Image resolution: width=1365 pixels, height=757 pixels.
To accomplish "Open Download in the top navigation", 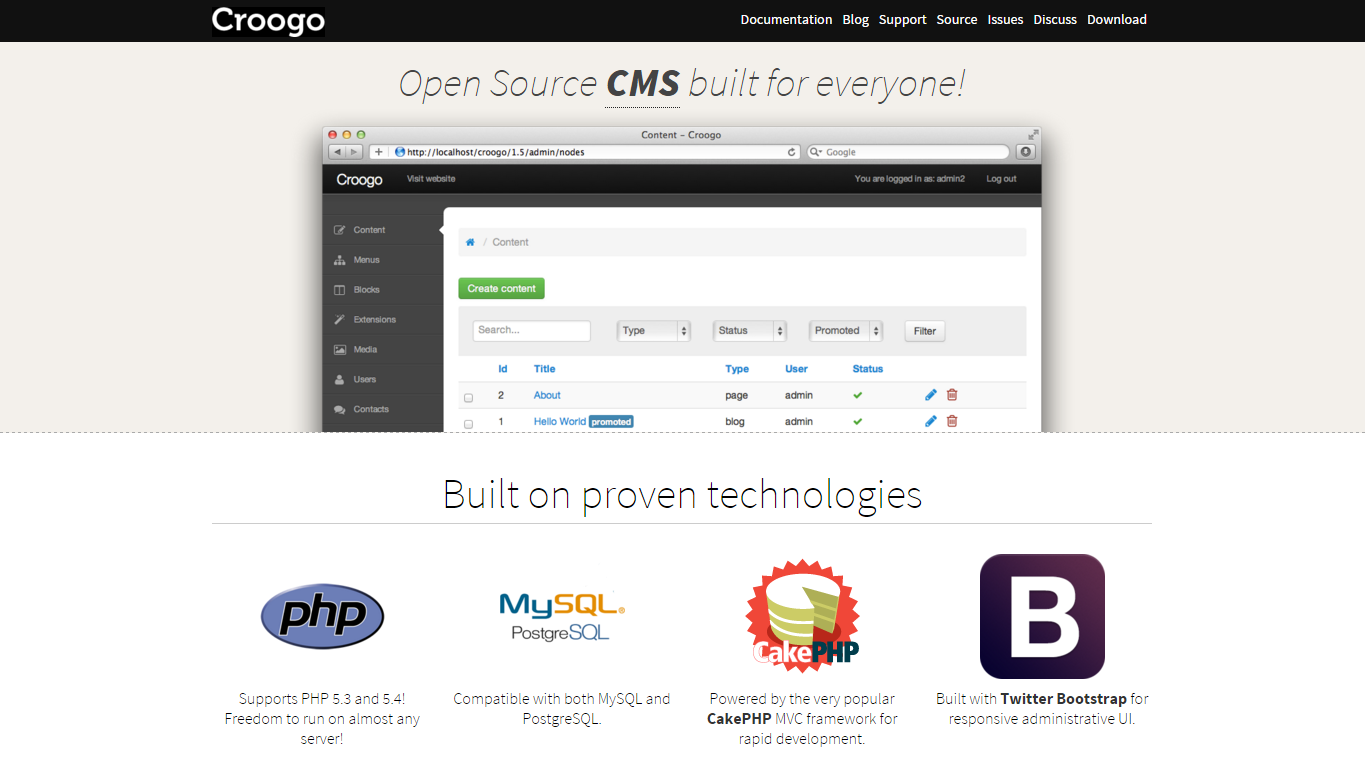I will (1117, 20).
